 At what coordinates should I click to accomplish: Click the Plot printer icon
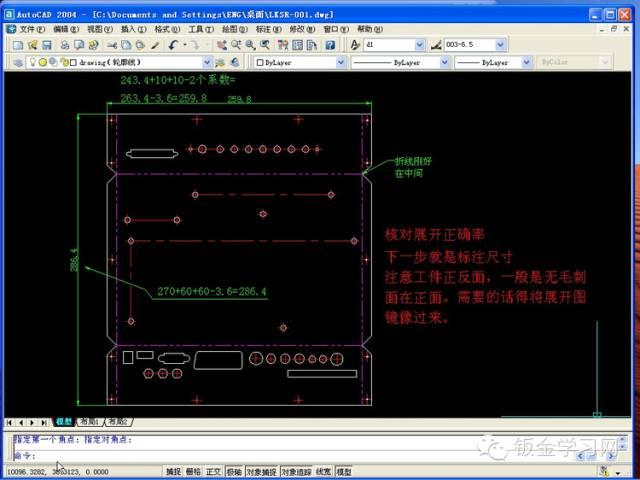pos(65,45)
